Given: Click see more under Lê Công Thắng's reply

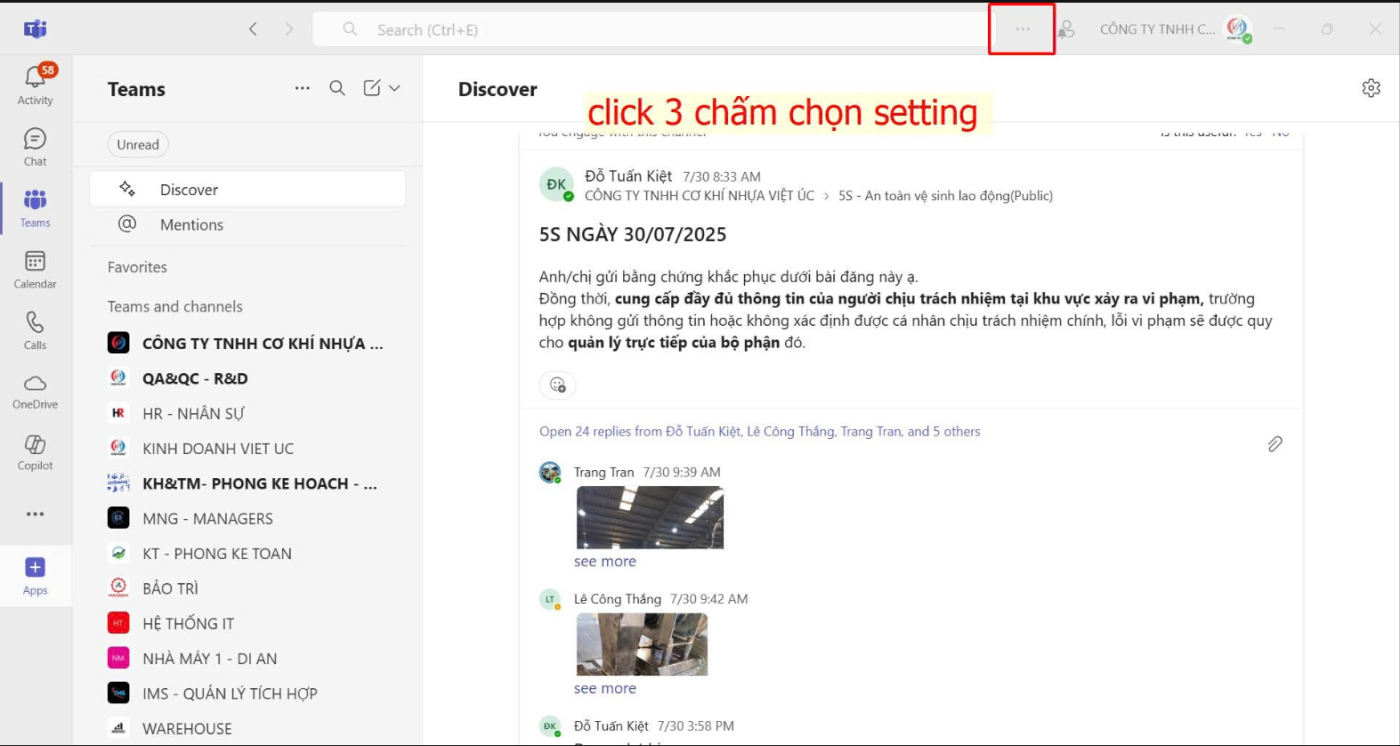Looking at the screenshot, I should click(605, 688).
